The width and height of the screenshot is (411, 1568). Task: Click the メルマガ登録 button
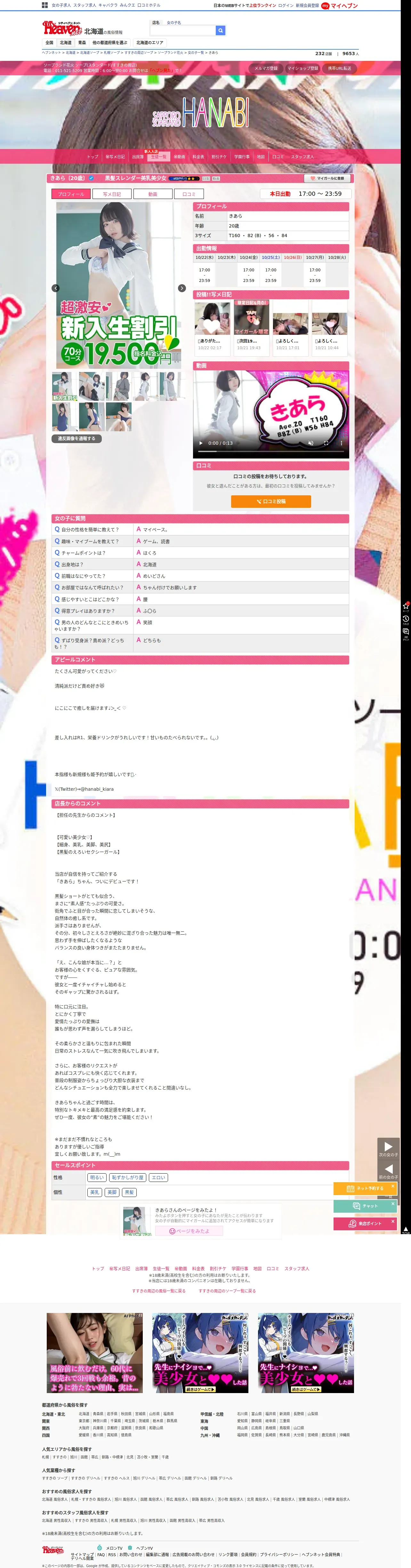pyautogui.click(x=266, y=68)
